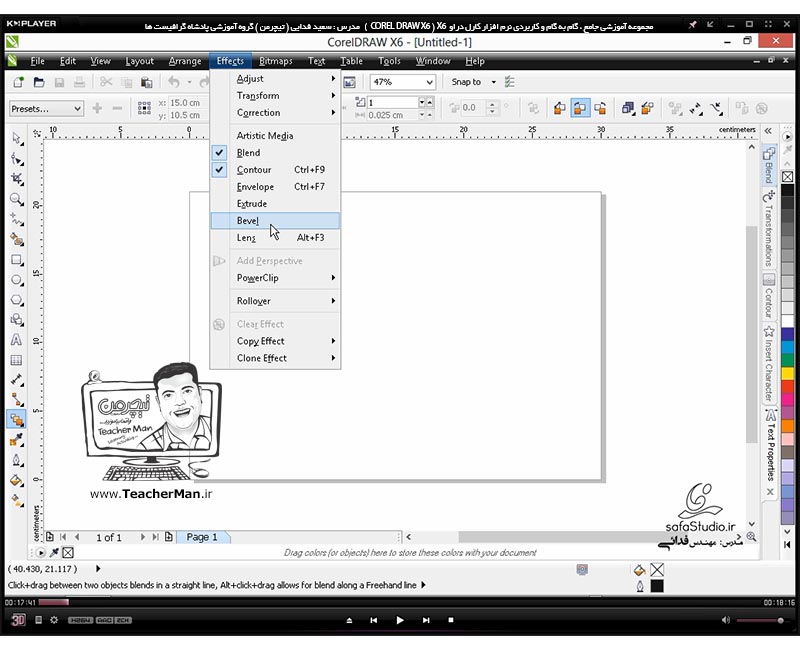The width and height of the screenshot is (800, 650).
Task: Toggle the Blend docker checkmark
Action: pyautogui.click(x=219, y=153)
